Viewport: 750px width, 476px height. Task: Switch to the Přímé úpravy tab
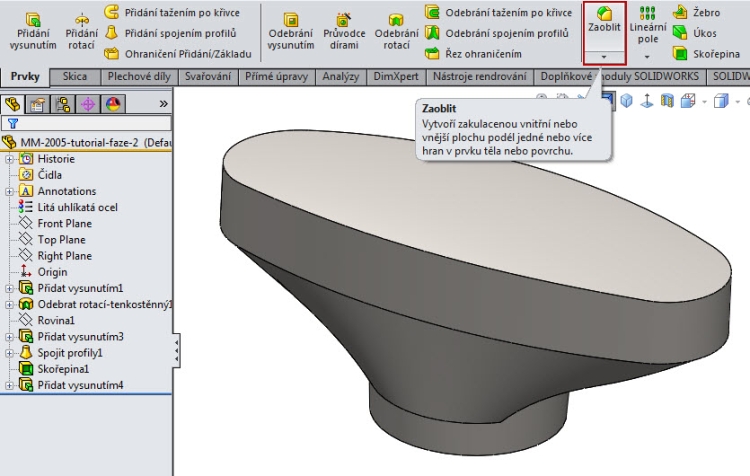pos(276,77)
